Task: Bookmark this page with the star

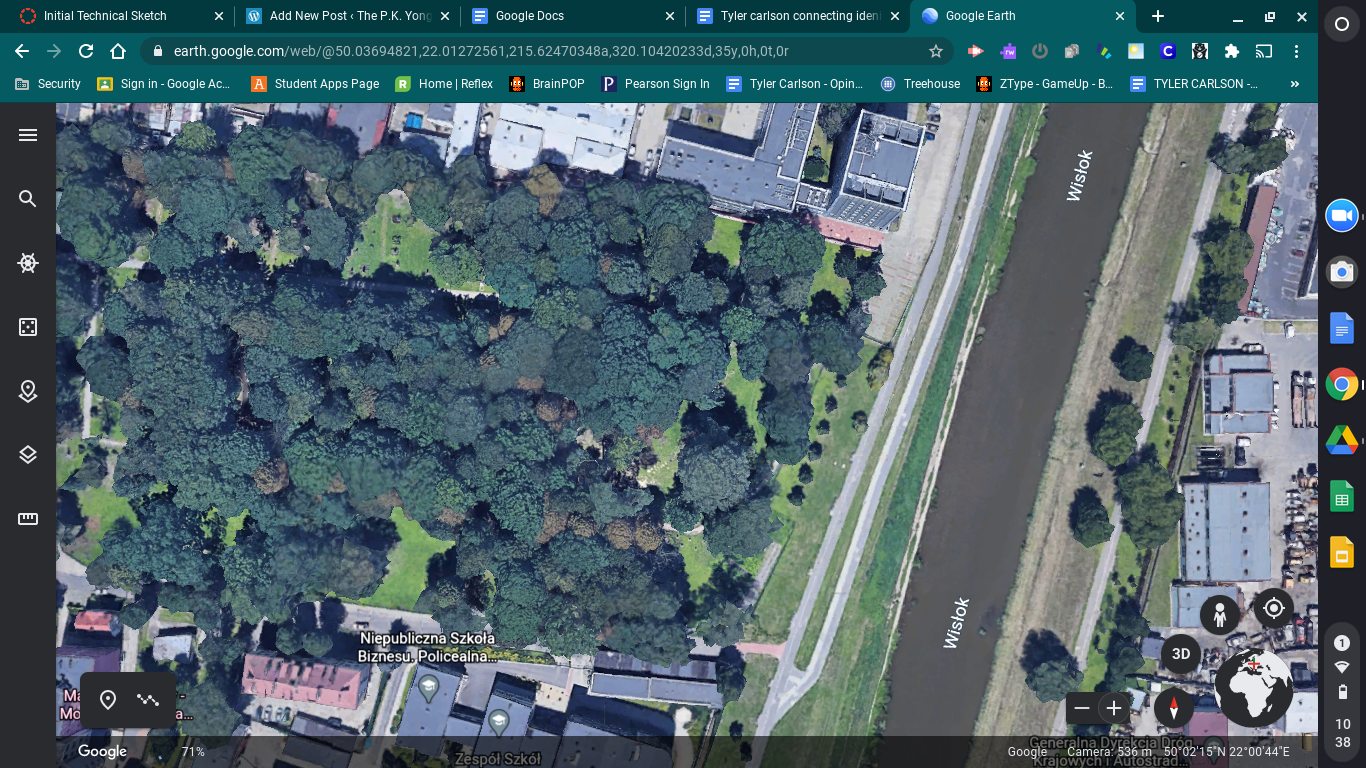Action: coord(936,51)
